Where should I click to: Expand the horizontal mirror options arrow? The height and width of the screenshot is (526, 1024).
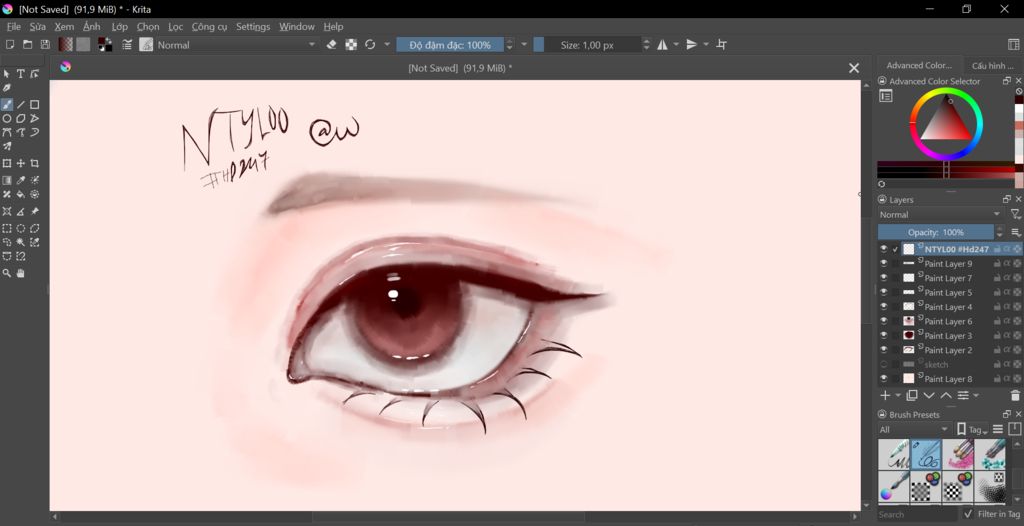click(x=676, y=44)
